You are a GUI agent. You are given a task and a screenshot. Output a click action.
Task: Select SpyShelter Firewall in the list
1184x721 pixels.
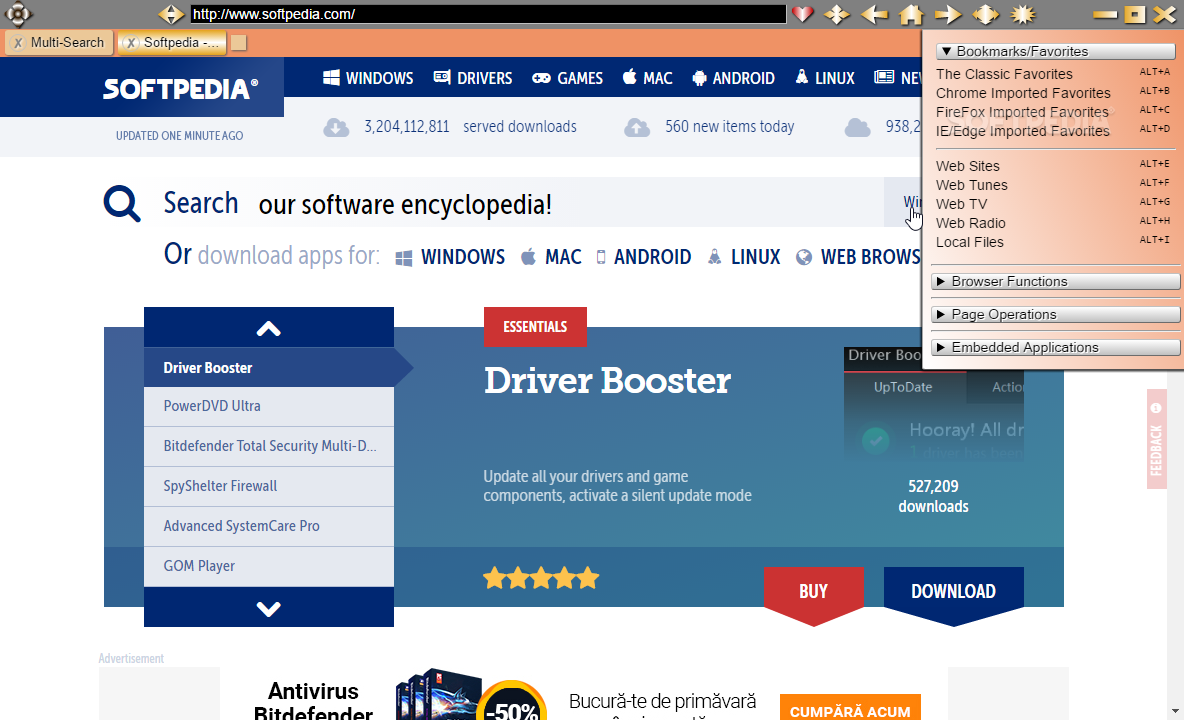269,486
